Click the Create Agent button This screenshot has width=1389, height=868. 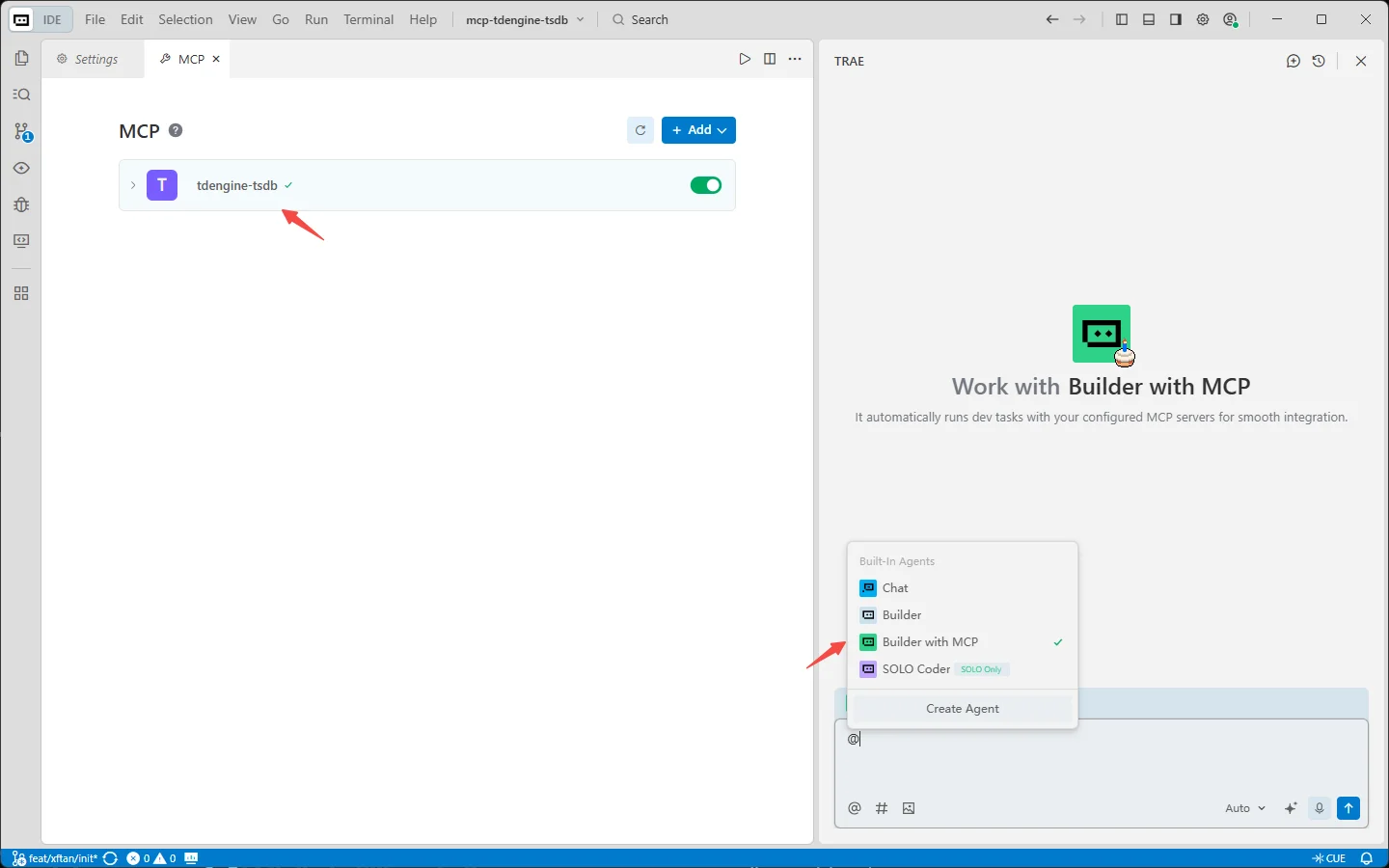tap(962, 709)
